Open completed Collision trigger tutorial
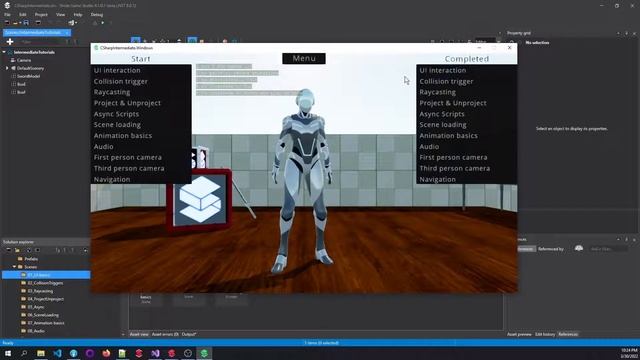Viewport: 640px width, 360px height. point(447,81)
